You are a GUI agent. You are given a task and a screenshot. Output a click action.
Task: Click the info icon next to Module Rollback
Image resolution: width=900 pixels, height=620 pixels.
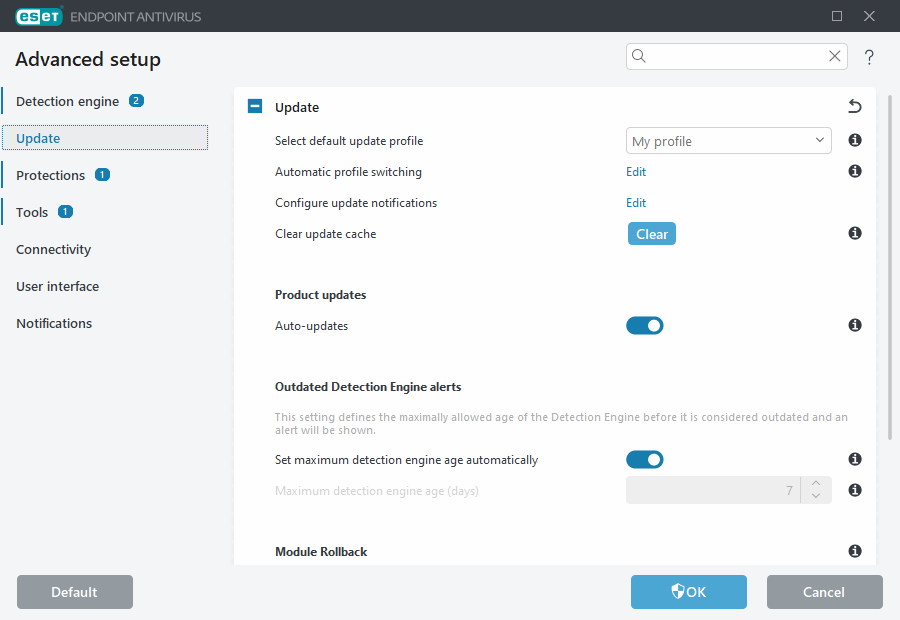[854, 551]
